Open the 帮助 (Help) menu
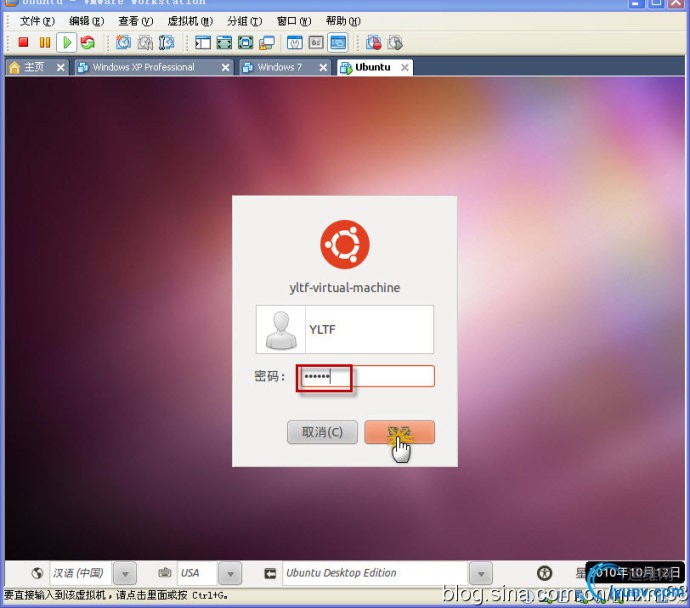 pos(343,21)
